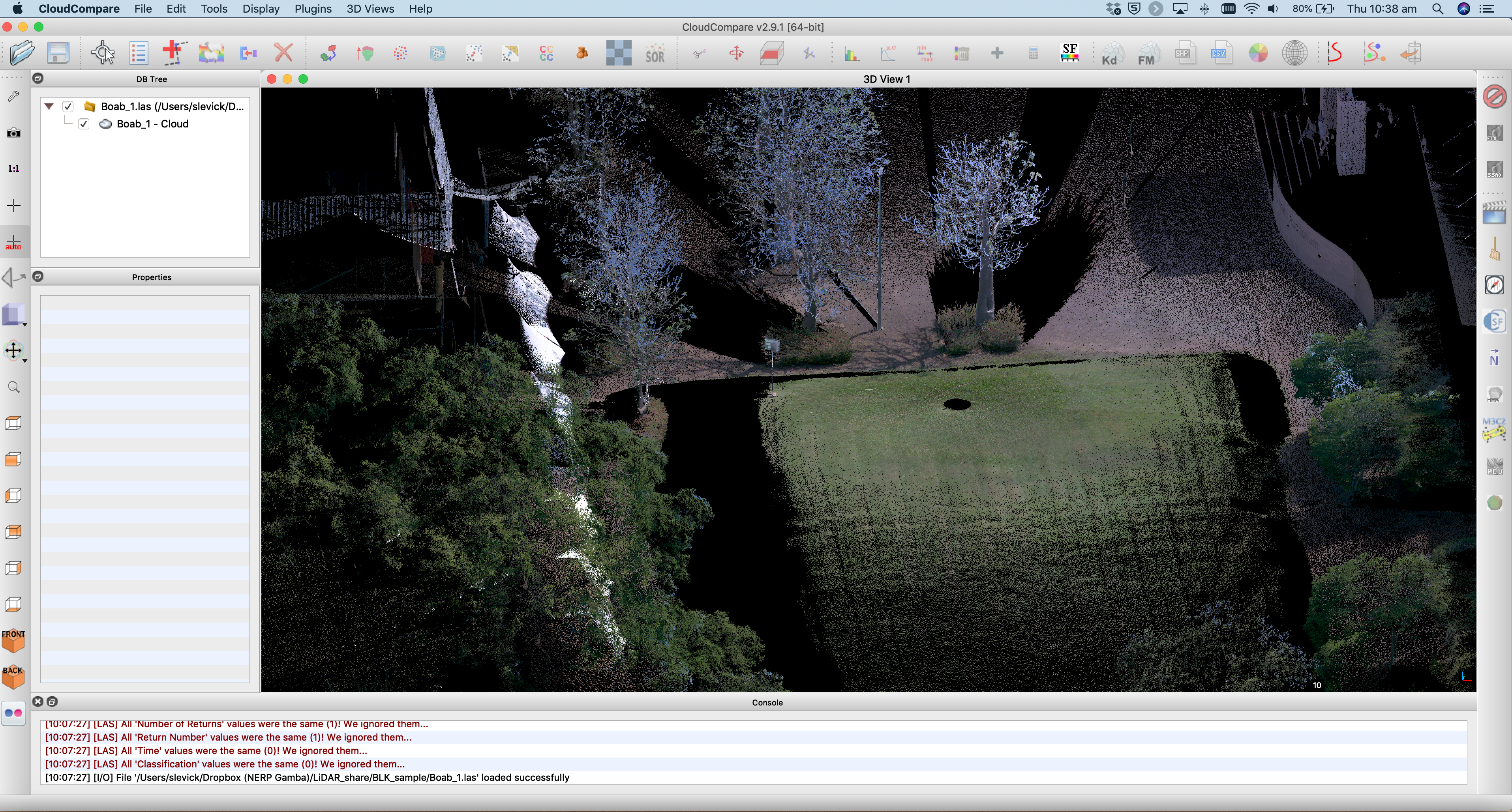Reset zoom with the 1:1 icon
1512x812 pixels.
tap(13, 169)
